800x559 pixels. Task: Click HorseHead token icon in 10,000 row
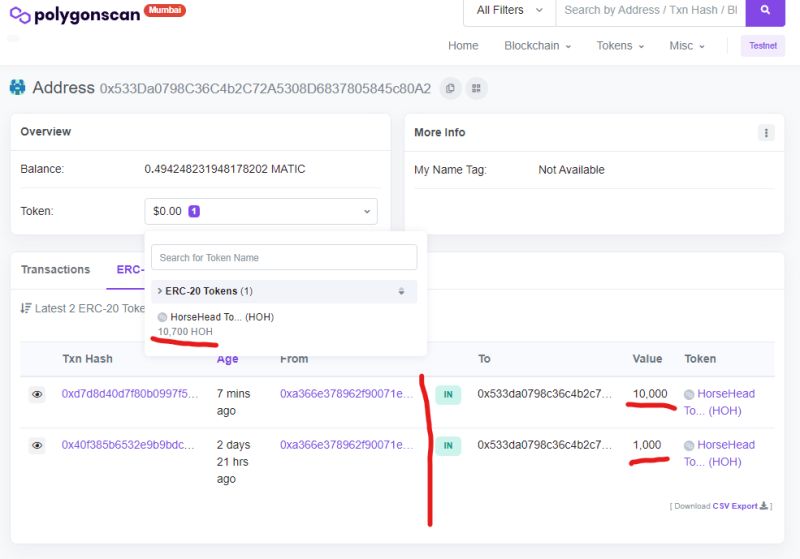pos(689,394)
